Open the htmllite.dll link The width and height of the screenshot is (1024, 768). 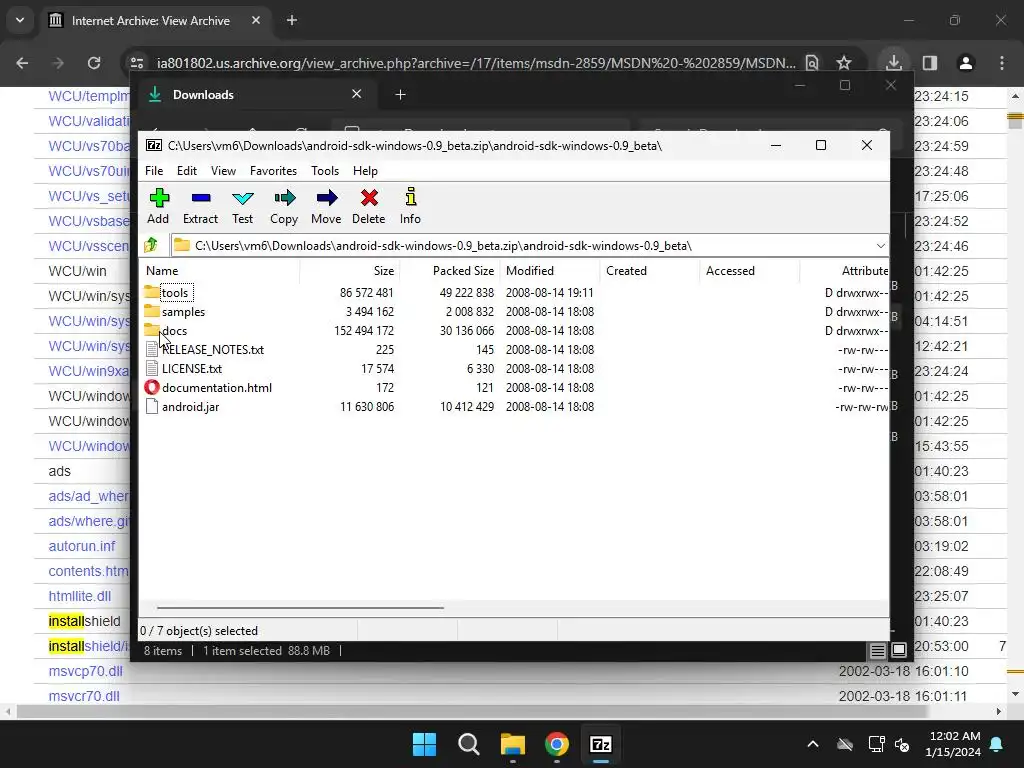tap(80, 596)
